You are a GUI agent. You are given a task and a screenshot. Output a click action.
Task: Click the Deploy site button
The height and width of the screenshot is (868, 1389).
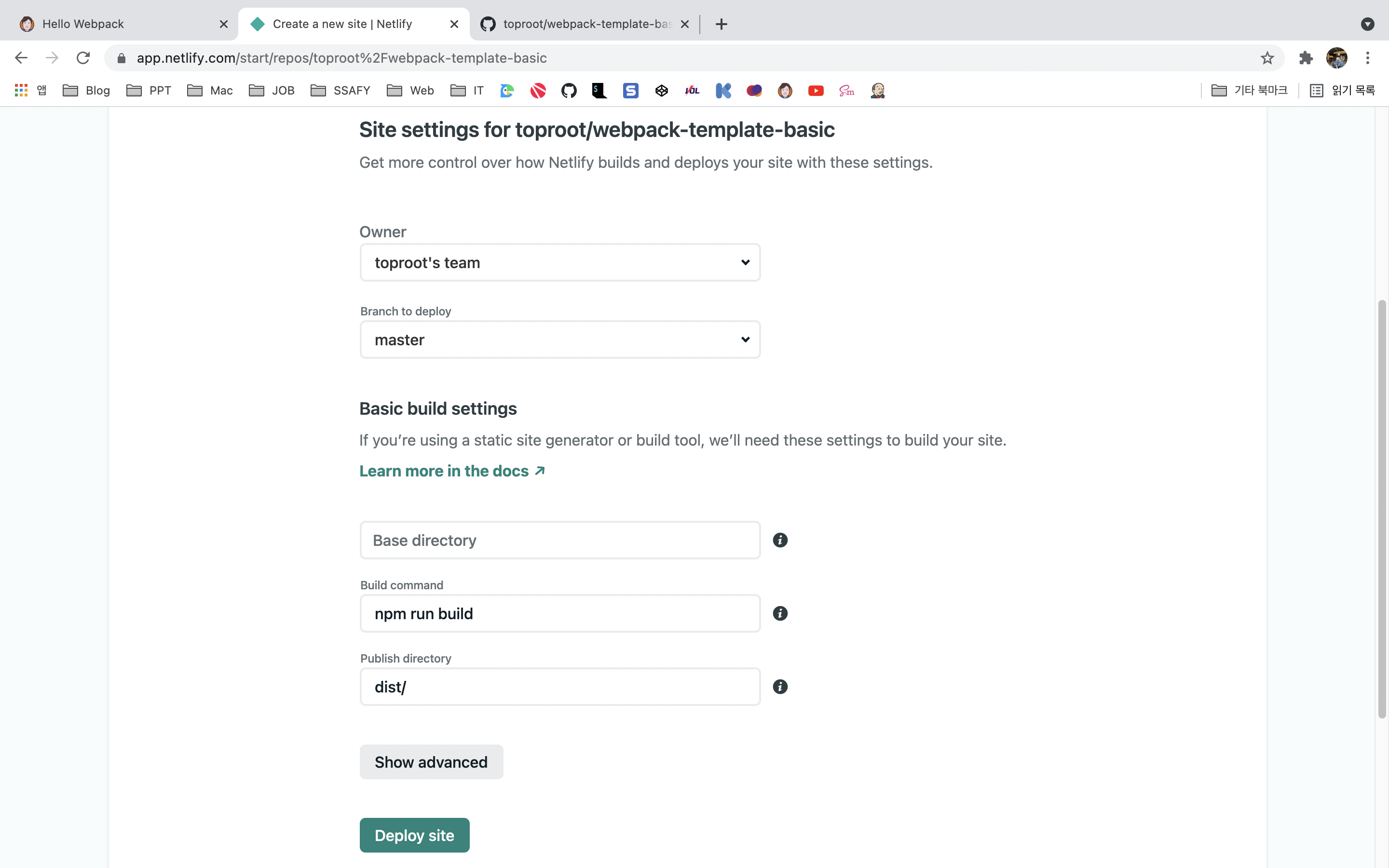[414, 835]
